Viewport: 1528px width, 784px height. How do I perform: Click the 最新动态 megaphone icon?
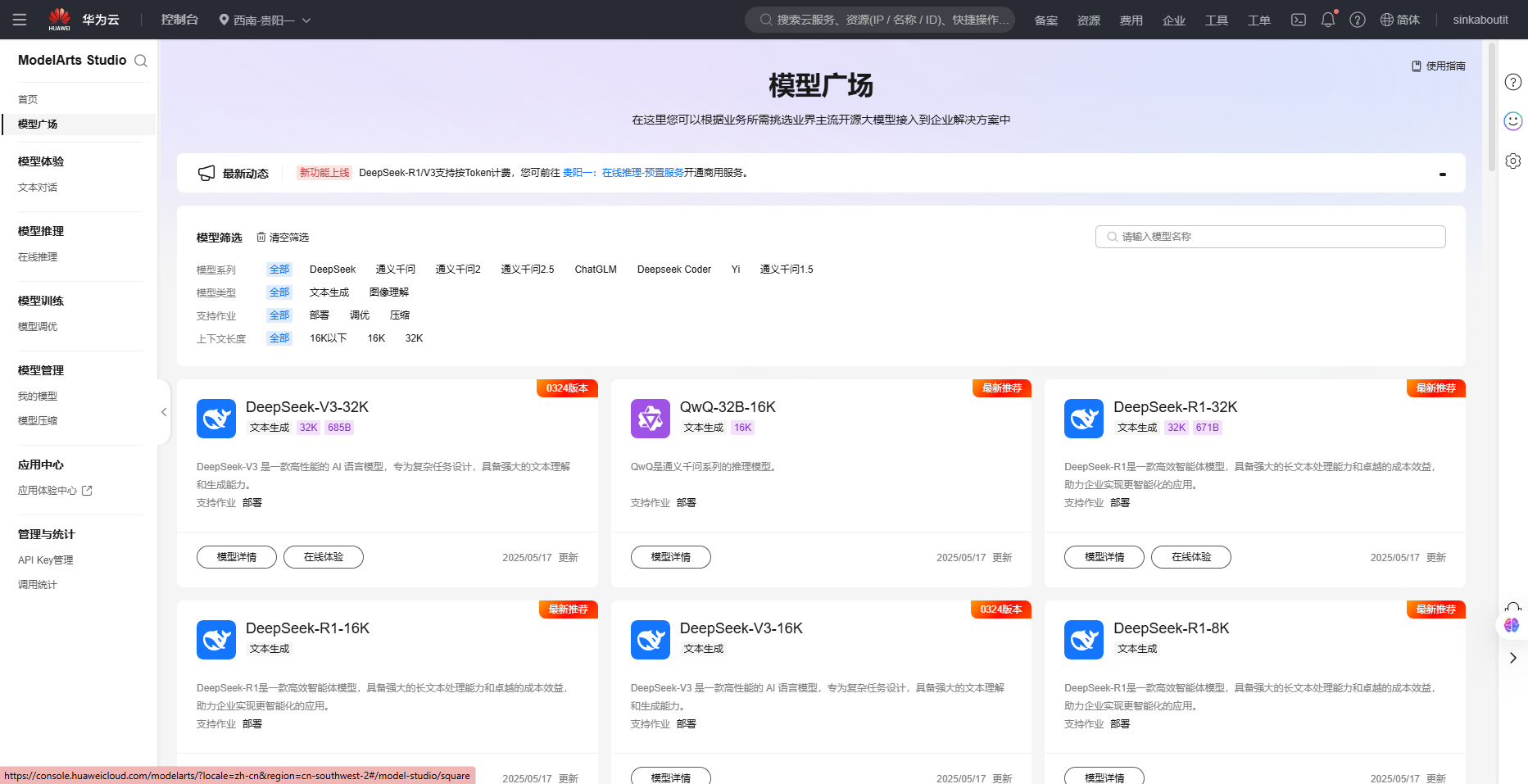(x=206, y=173)
